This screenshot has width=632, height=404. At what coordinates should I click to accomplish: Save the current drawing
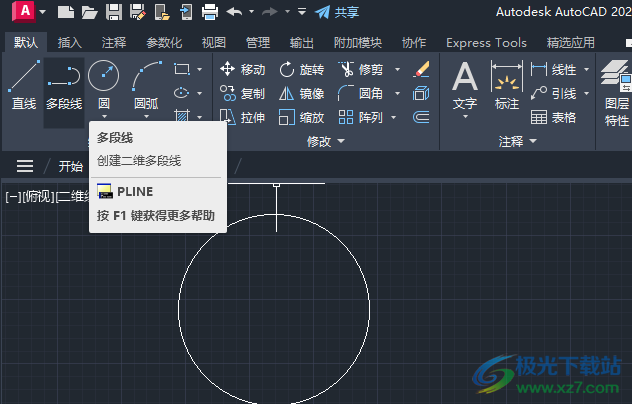pyautogui.click(x=114, y=12)
